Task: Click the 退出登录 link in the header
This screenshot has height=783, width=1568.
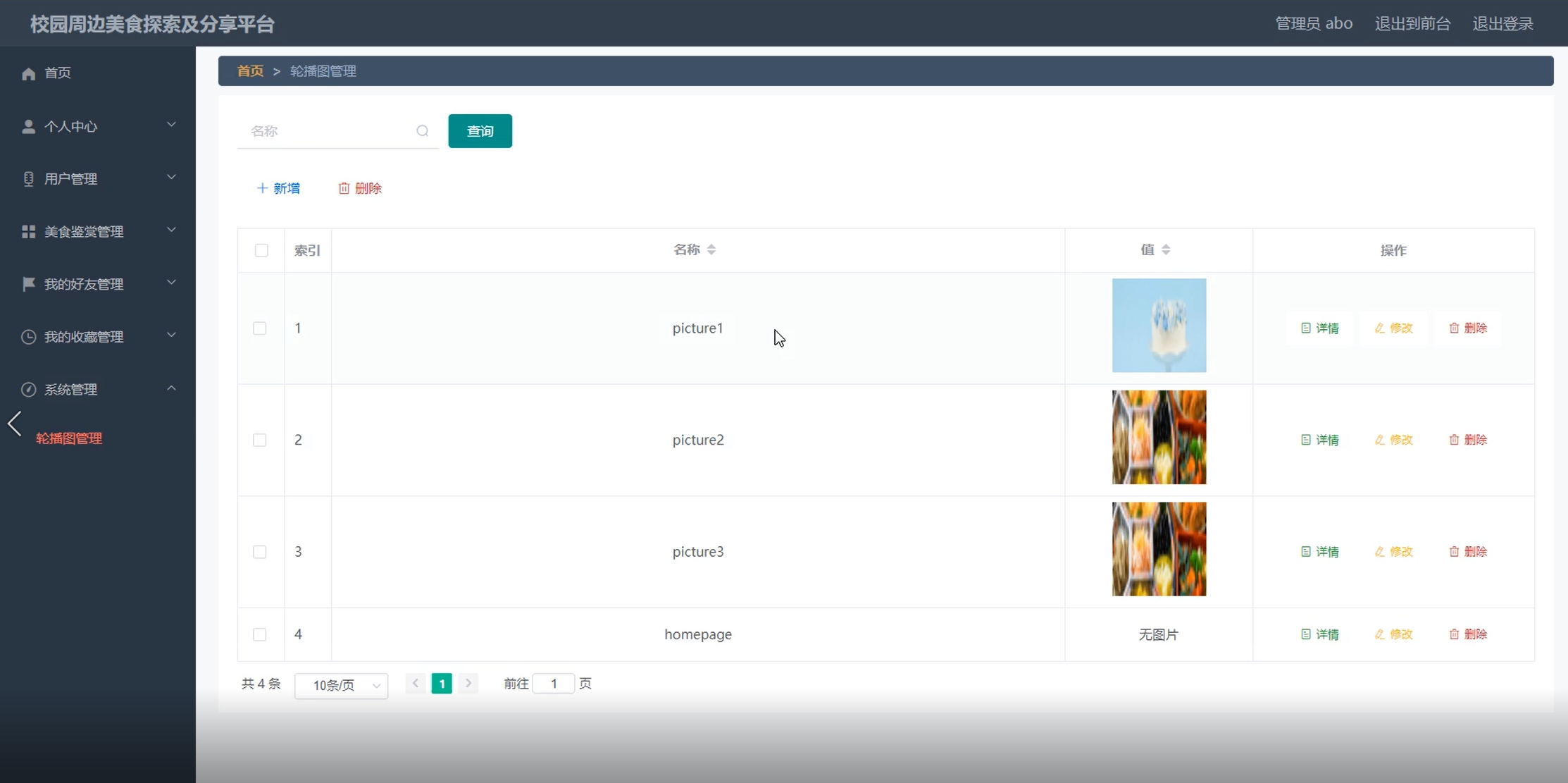Action: pos(1502,24)
